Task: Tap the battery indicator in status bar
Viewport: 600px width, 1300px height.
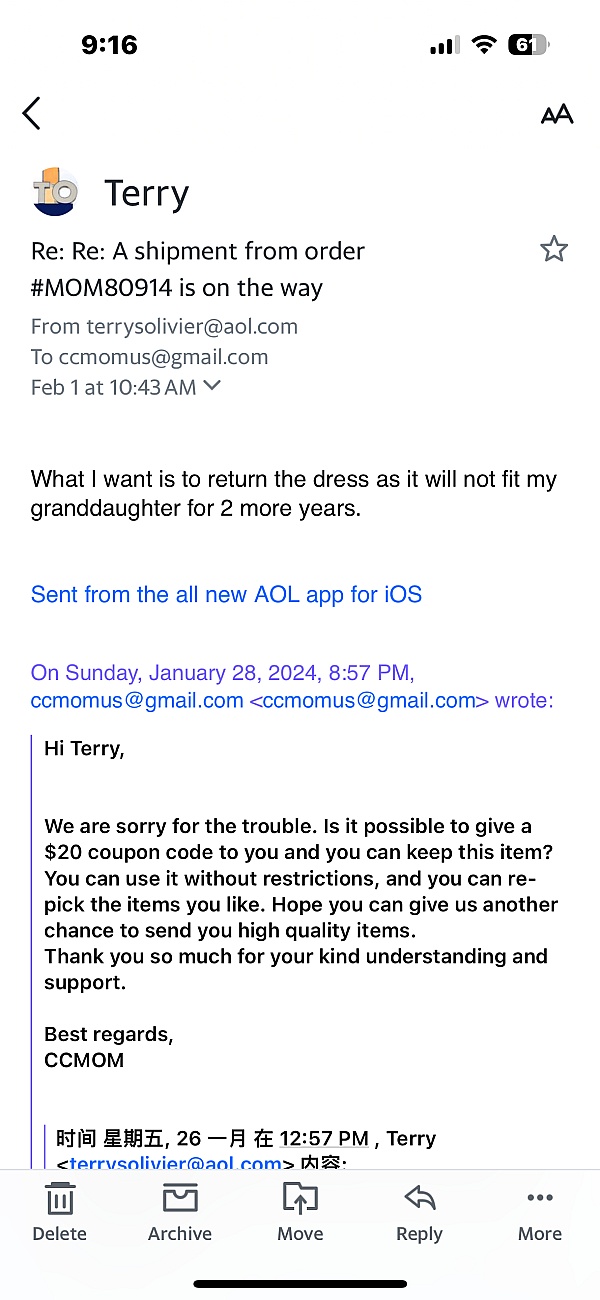Action: pos(529,45)
